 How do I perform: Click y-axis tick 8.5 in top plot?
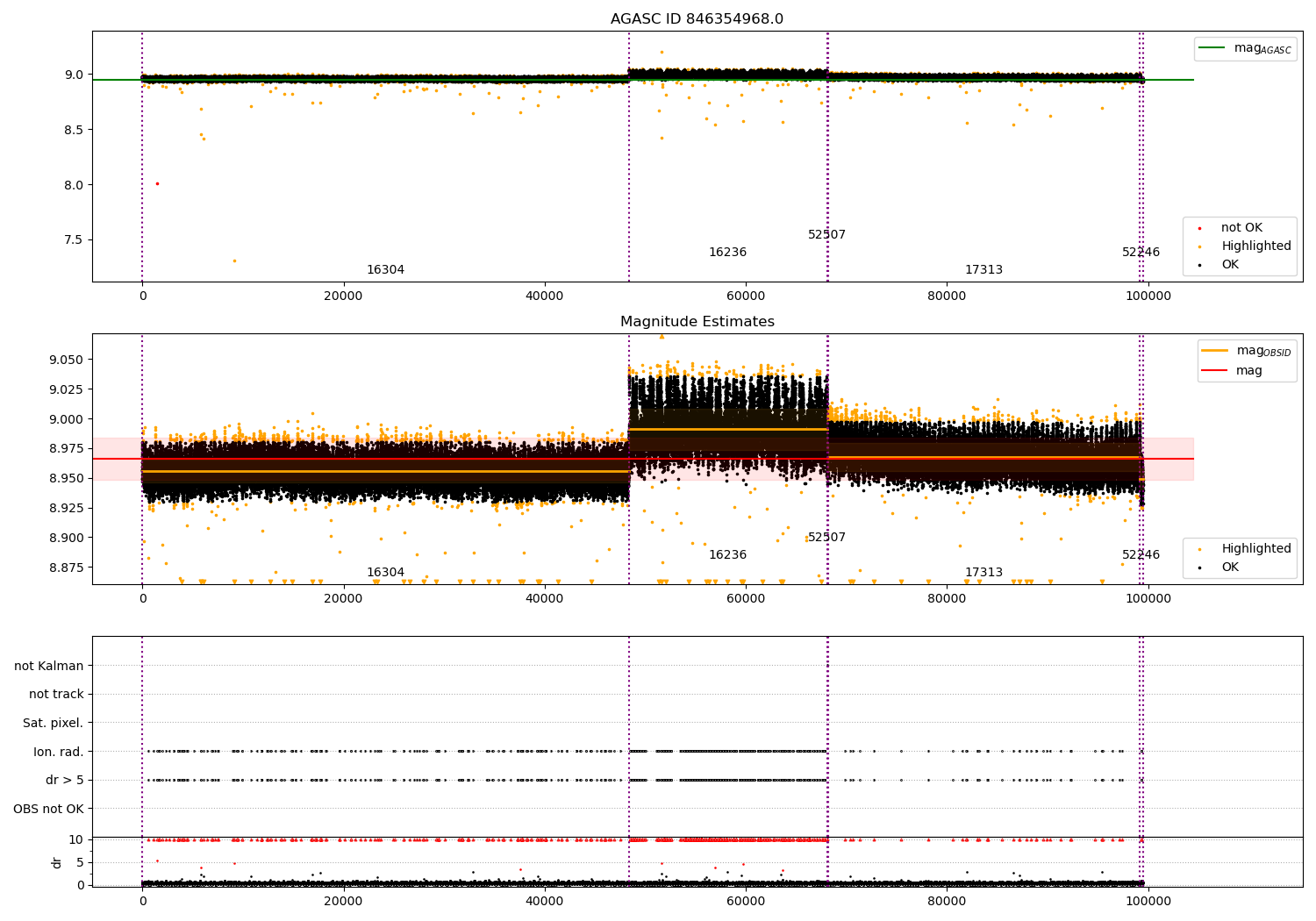[x=72, y=130]
